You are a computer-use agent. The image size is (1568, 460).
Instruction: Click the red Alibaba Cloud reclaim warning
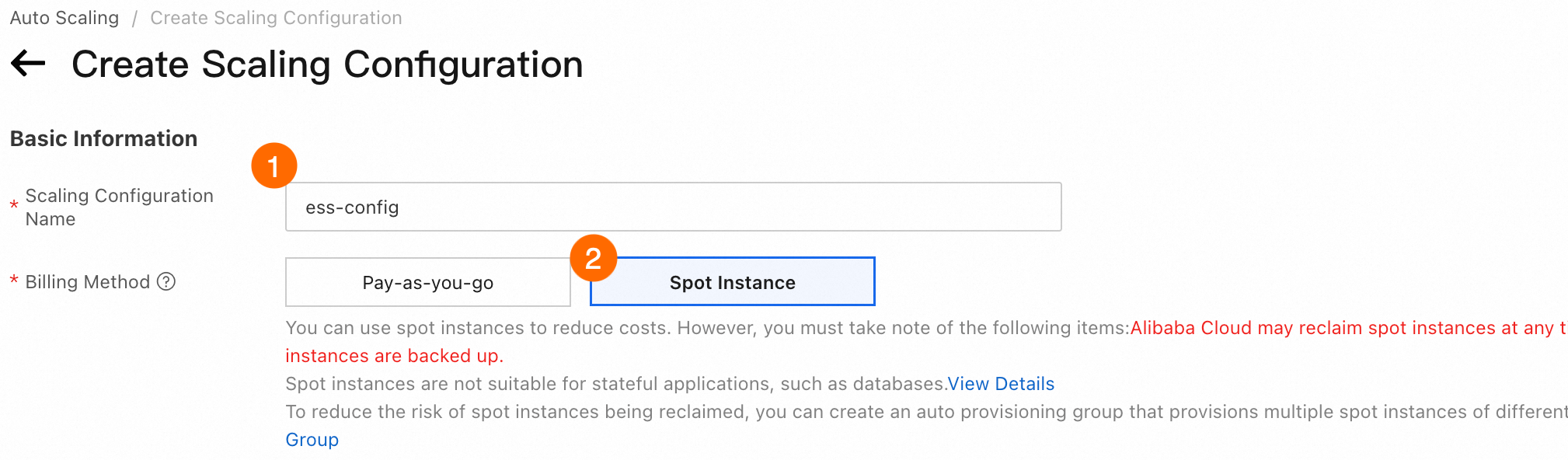1347,328
